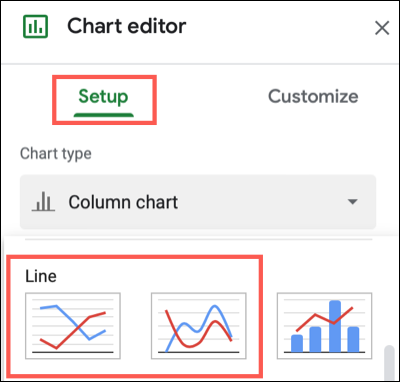The width and height of the screenshot is (400, 382).
Task: Open the Customize tab
Action: tap(313, 97)
